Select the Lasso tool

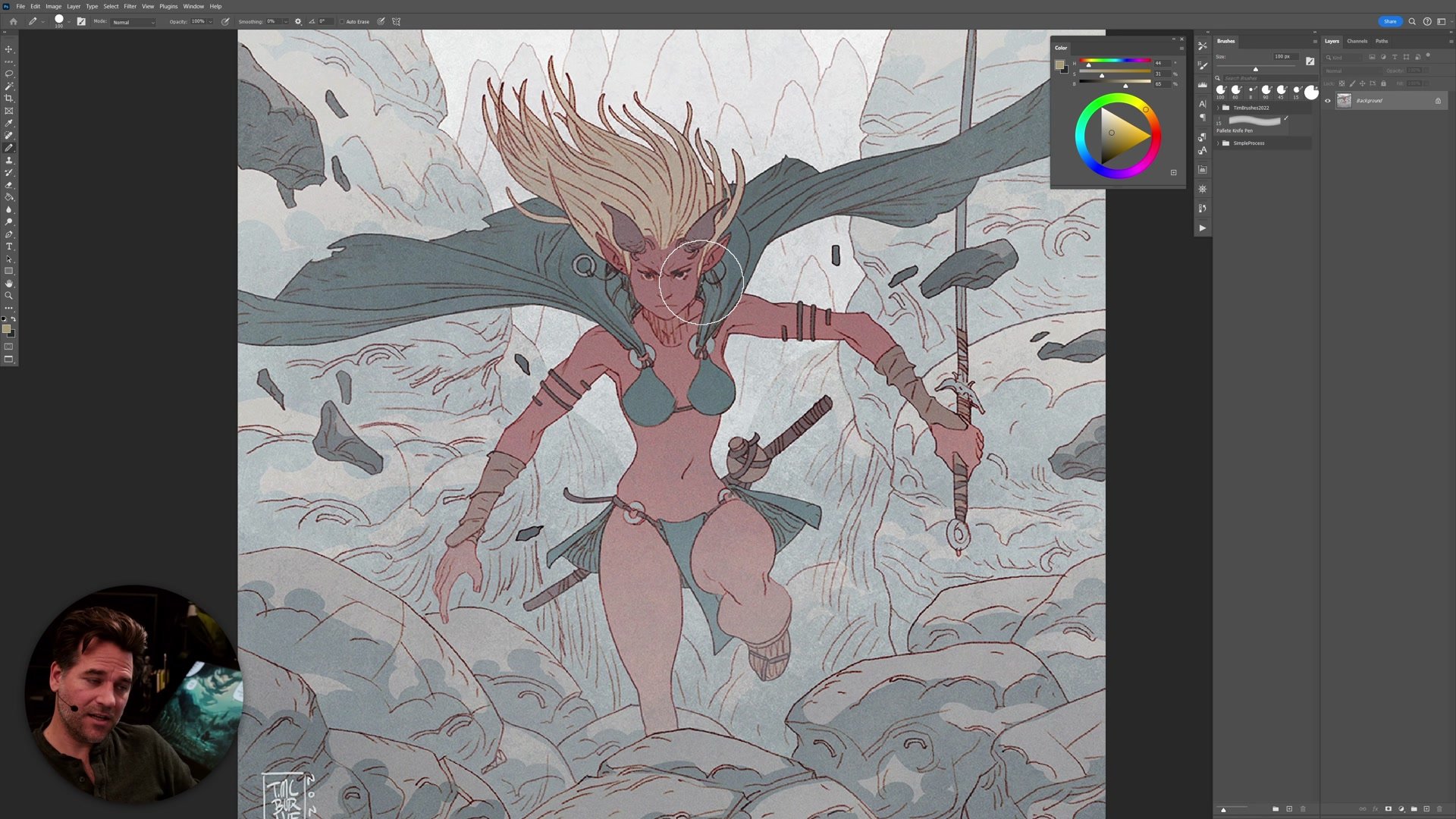(x=9, y=74)
